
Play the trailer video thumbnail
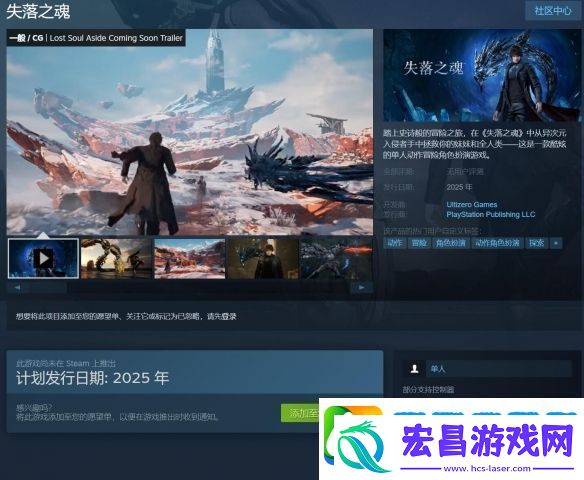click(43, 258)
